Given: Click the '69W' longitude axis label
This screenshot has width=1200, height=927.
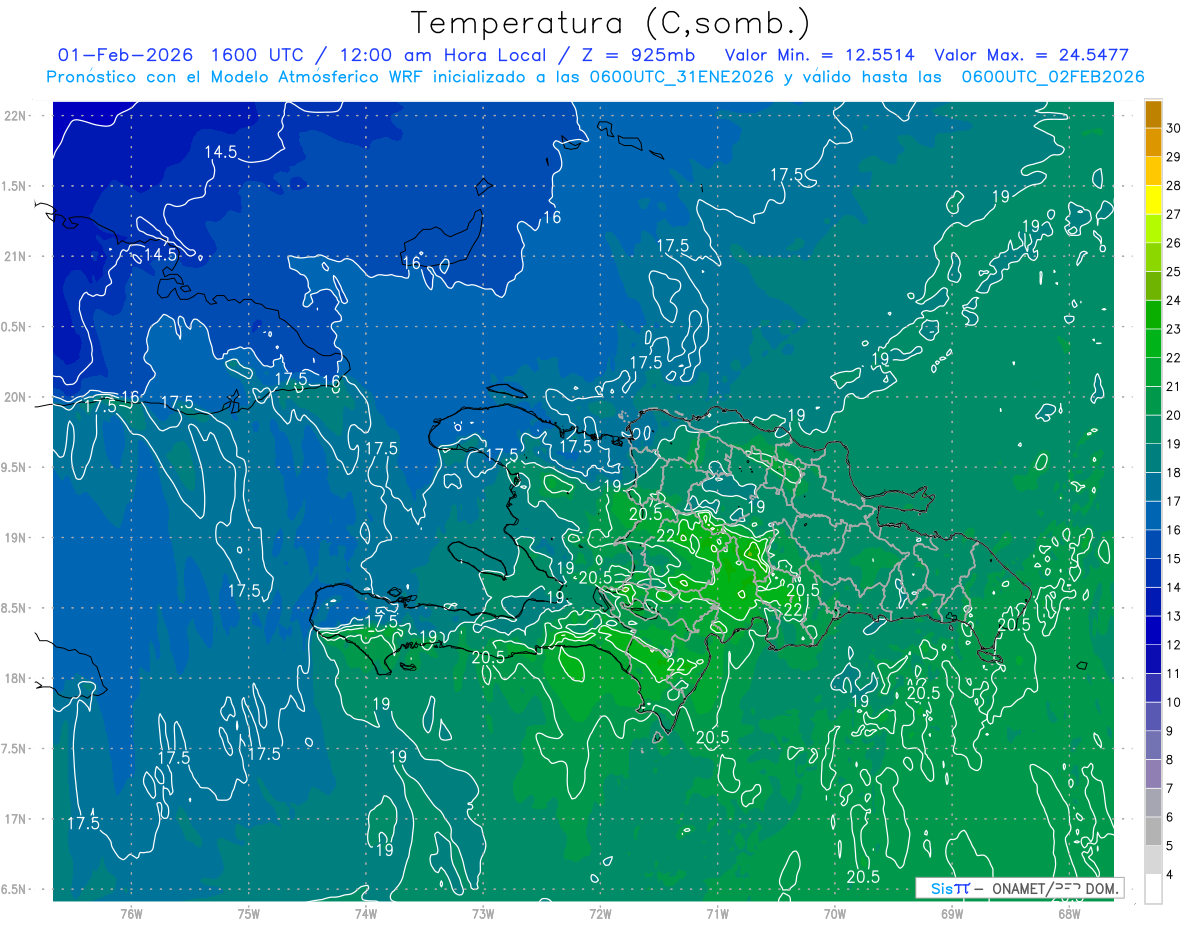Looking at the screenshot, I should pos(951,914).
